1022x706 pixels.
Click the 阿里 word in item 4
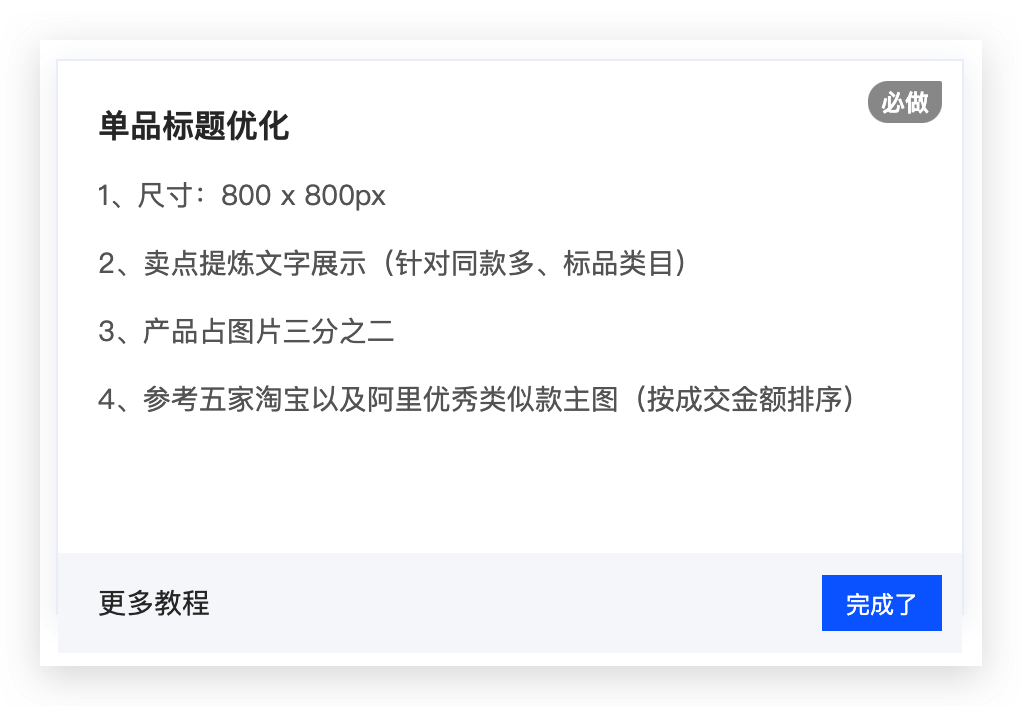click(394, 399)
